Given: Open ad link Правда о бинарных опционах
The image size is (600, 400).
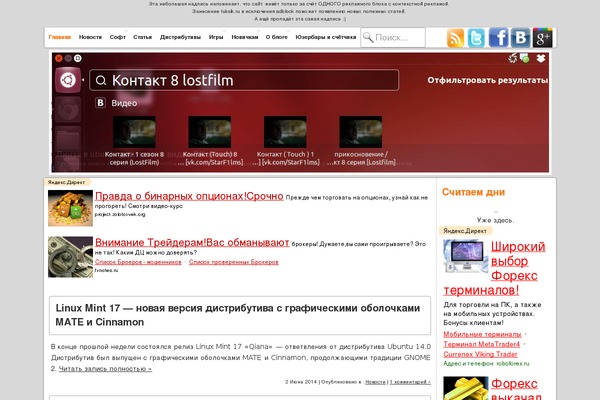Looking at the screenshot, I should pos(189,196).
